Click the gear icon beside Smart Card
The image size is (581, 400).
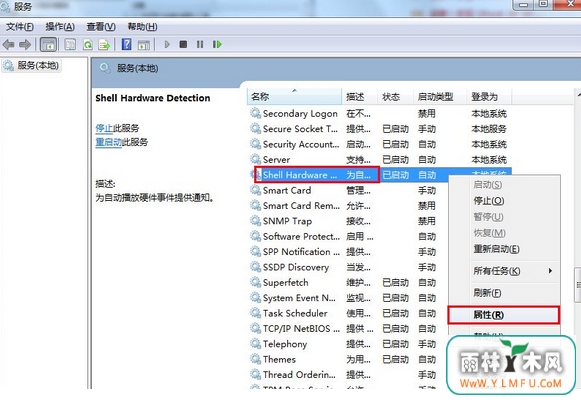tap(255, 190)
